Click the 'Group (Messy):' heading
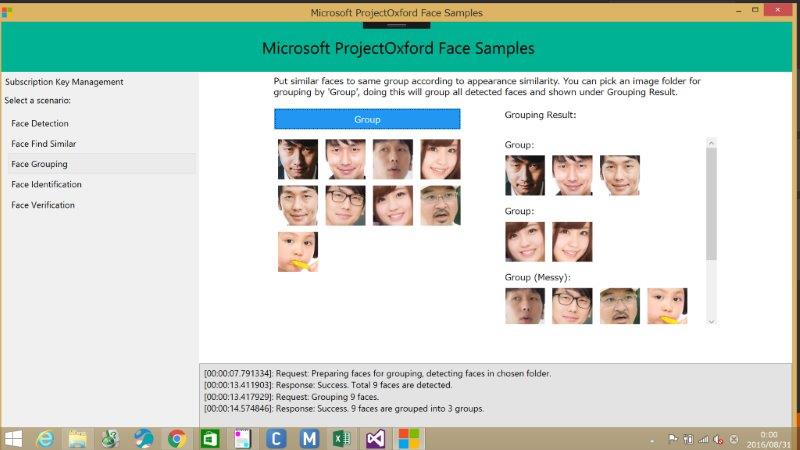This screenshot has height=450, width=800. tap(537, 277)
